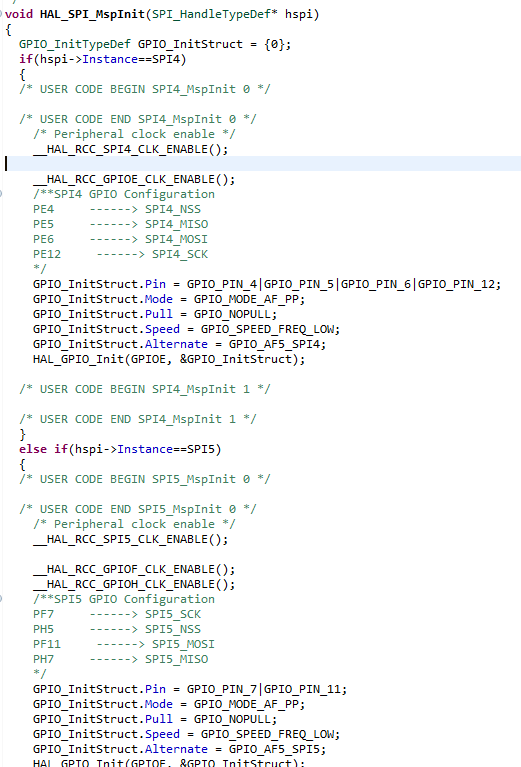The image size is (521, 767).
Task: Click comment USER CODE END SPI4_MspInit 0
Action: click(x=138, y=119)
